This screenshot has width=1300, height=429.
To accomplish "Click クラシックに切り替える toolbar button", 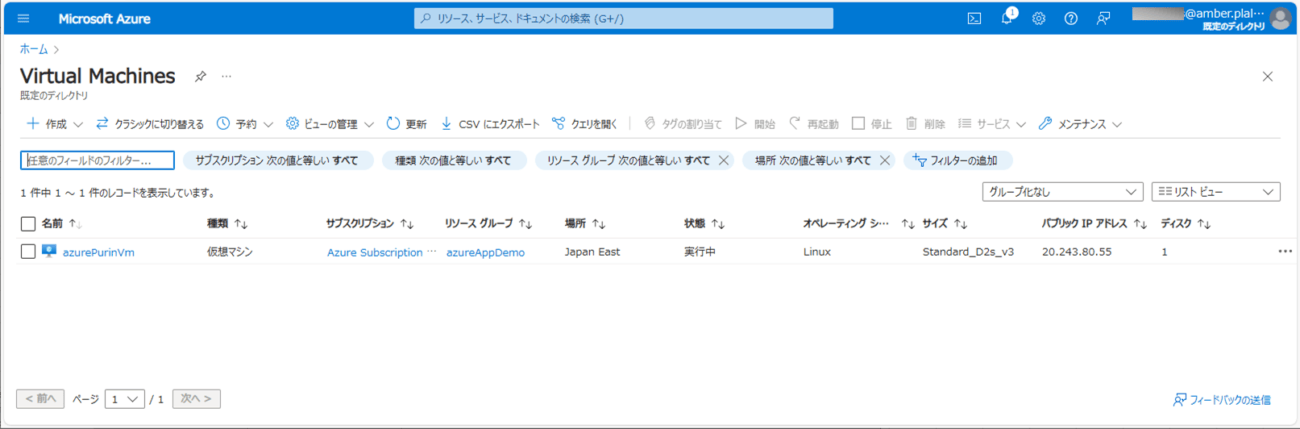I will click(x=150, y=124).
